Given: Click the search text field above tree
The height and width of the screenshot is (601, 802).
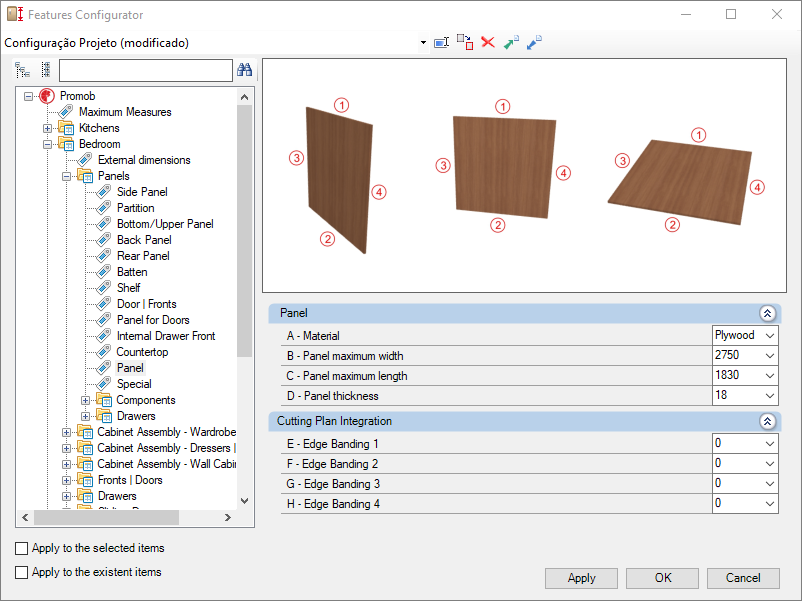Looking at the screenshot, I should coord(146,70).
